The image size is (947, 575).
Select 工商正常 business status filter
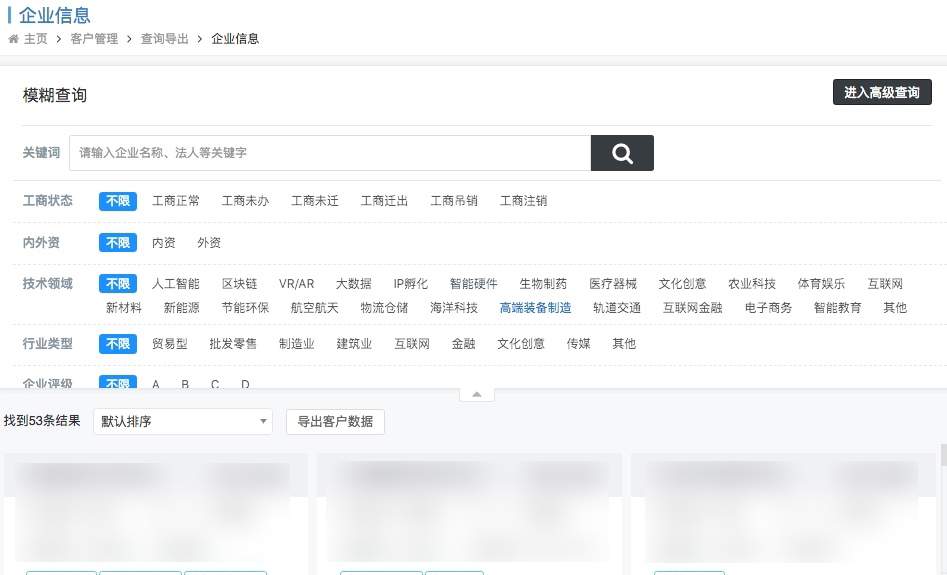coord(176,201)
